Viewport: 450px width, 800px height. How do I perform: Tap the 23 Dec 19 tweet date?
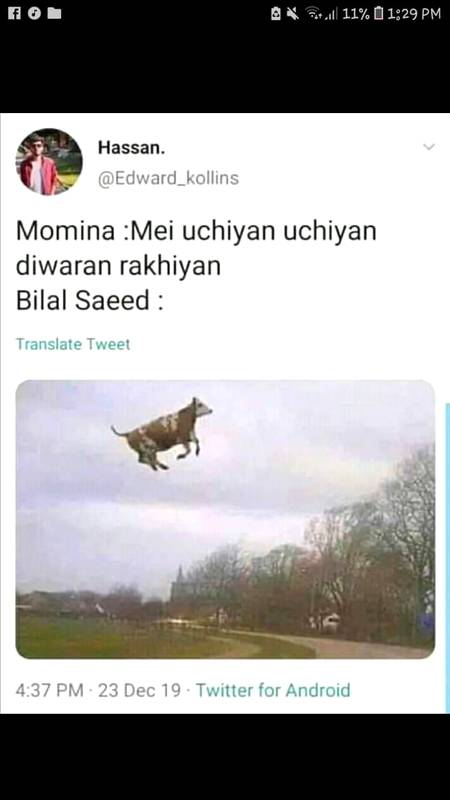pos(139,690)
